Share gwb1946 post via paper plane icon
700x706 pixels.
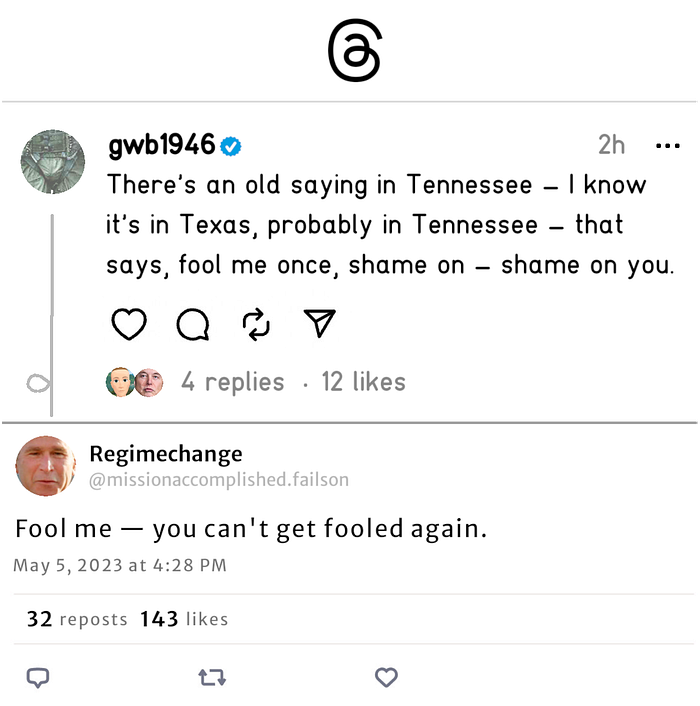click(x=320, y=323)
